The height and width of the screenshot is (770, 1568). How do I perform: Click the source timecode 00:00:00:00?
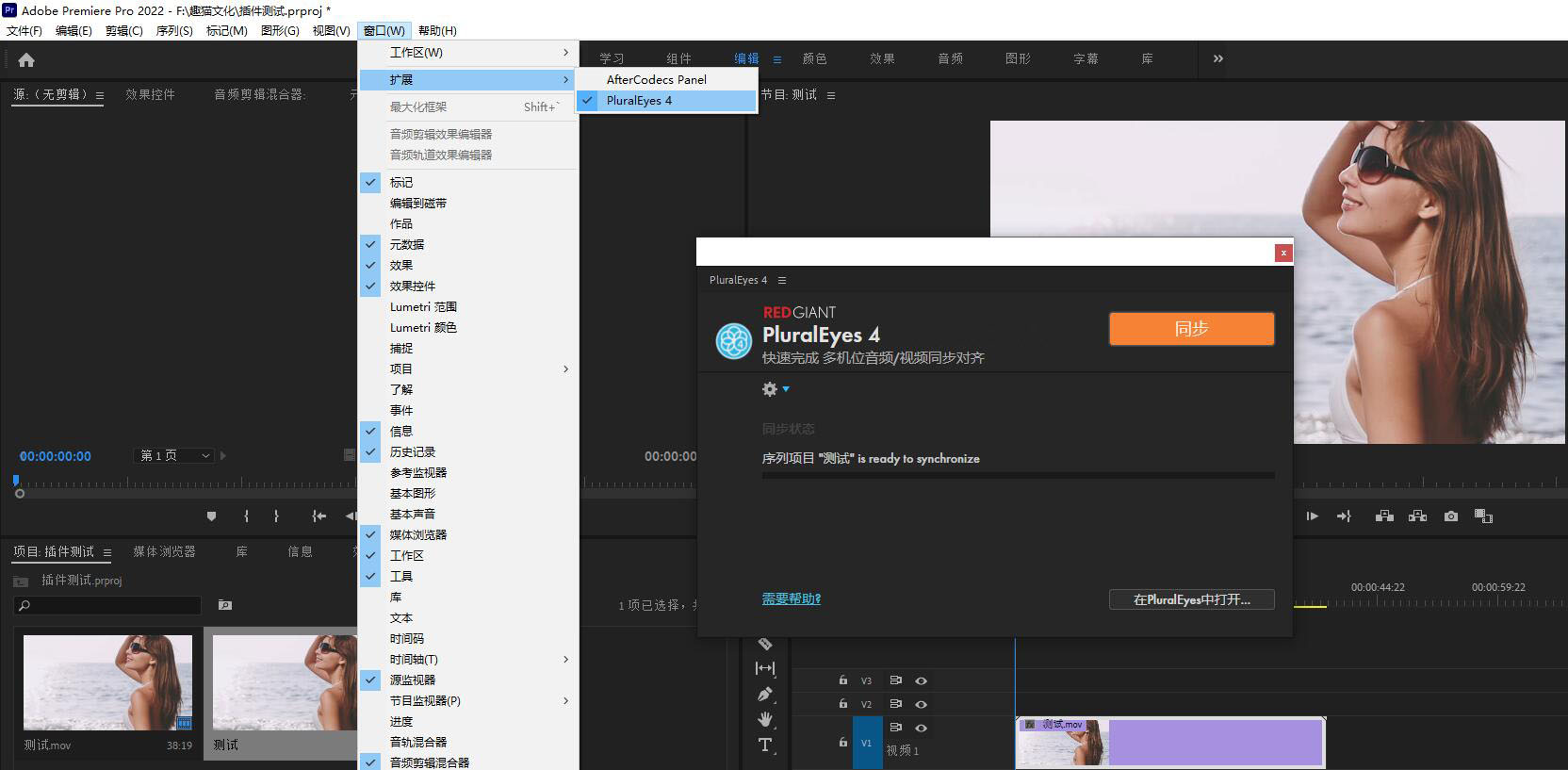click(56, 457)
